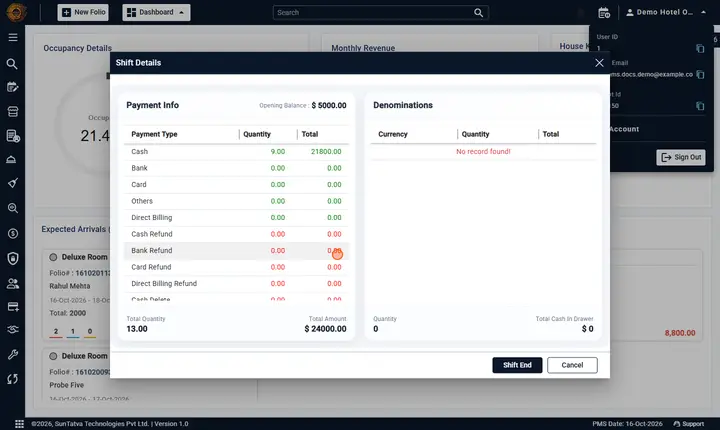Screen dimensions: 720x430
Task: Click the PMS Date in footer
Action: click(x=627, y=424)
